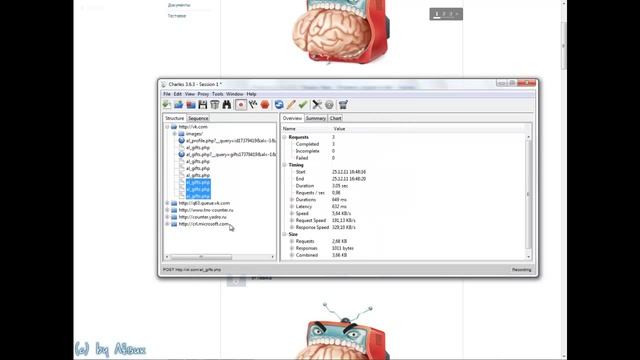Toggle the red Record button

pyautogui.click(x=241, y=105)
